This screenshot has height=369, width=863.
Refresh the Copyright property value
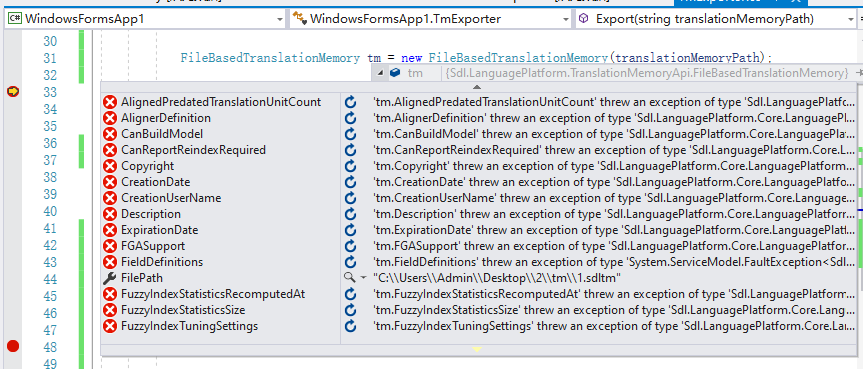tap(350, 166)
